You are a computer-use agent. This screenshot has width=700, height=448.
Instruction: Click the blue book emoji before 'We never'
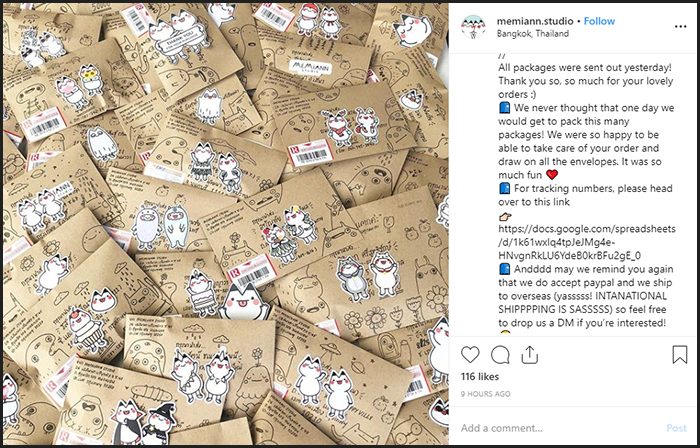(x=504, y=108)
